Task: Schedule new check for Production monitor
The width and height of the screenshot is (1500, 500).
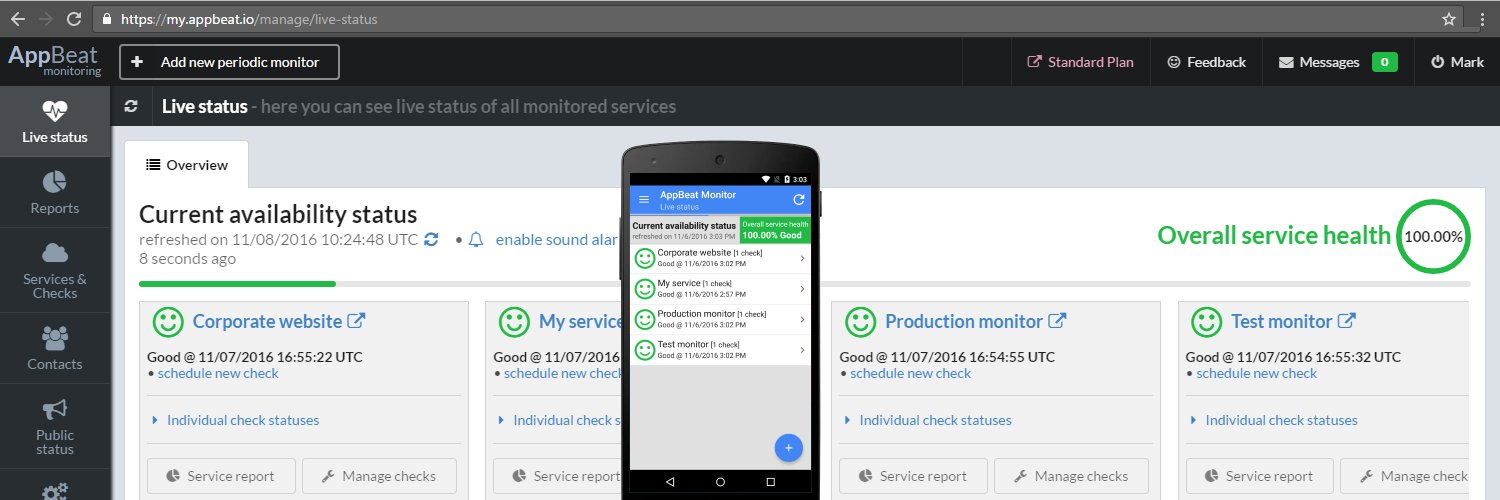Action: (910, 373)
